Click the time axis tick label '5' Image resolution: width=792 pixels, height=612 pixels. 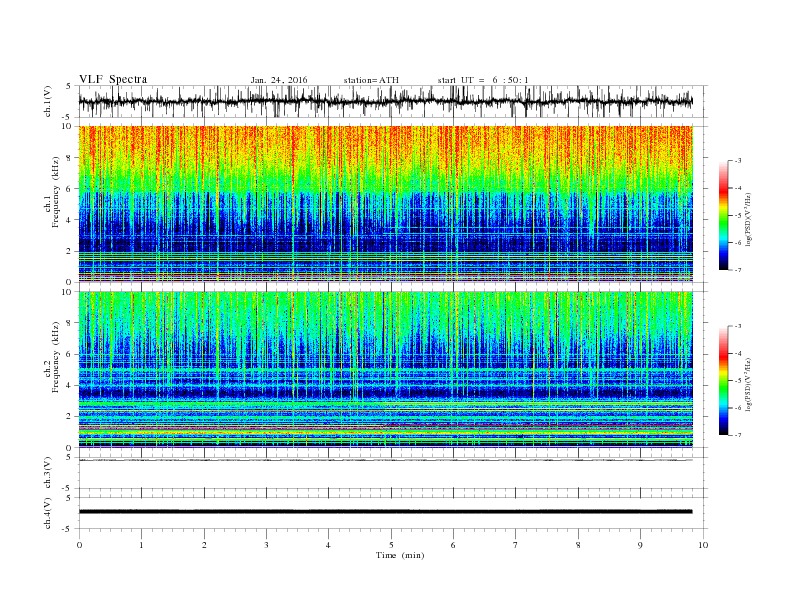(391, 545)
